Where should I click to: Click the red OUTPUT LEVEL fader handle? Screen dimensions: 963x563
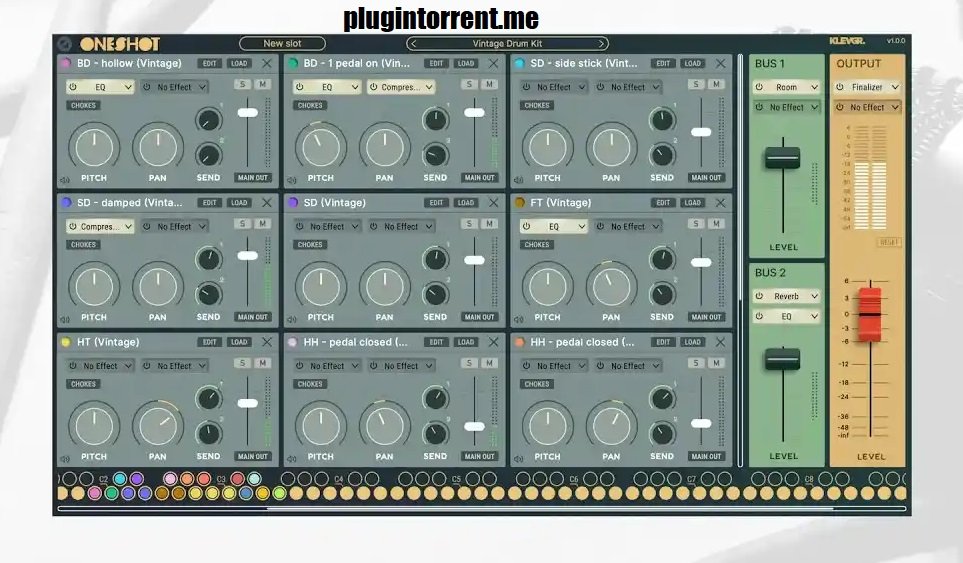870,314
